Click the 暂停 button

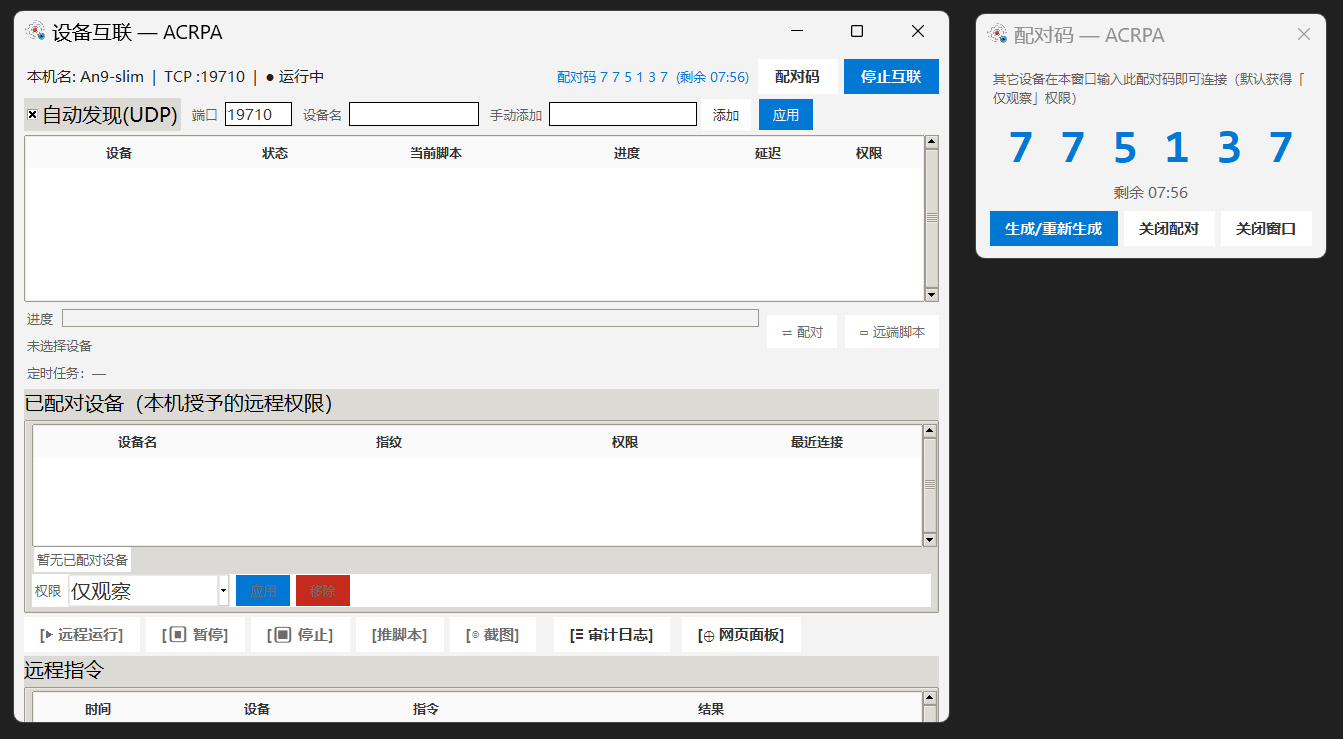coord(195,635)
